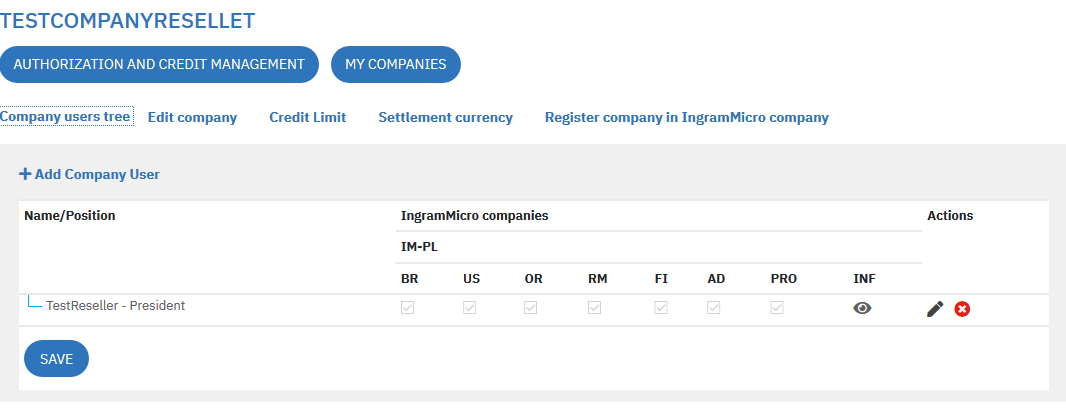The width and height of the screenshot is (1066, 417).
Task: Select the TestReseller - President tree node
Action: (x=116, y=306)
